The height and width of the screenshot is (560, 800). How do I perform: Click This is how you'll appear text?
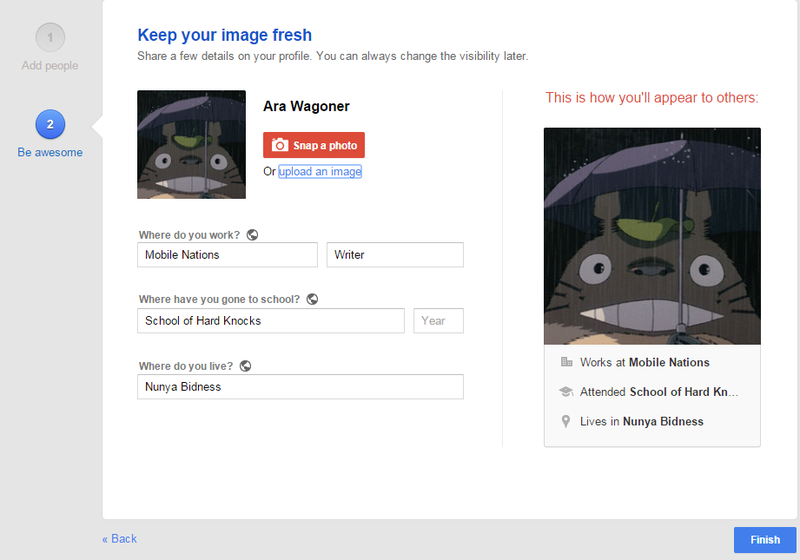pyautogui.click(x=652, y=97)
